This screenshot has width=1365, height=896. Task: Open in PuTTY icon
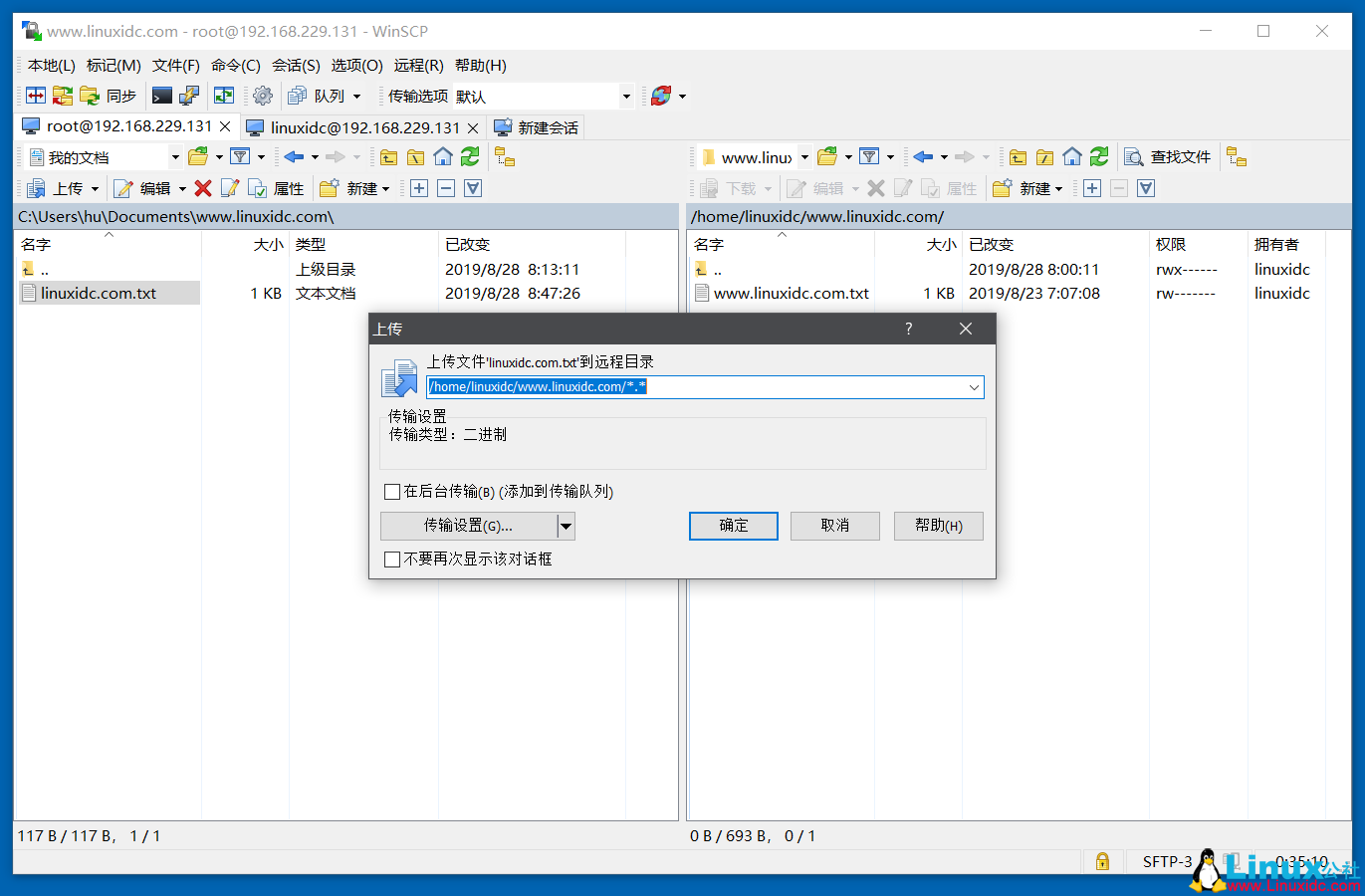click(x=189, y=96)
